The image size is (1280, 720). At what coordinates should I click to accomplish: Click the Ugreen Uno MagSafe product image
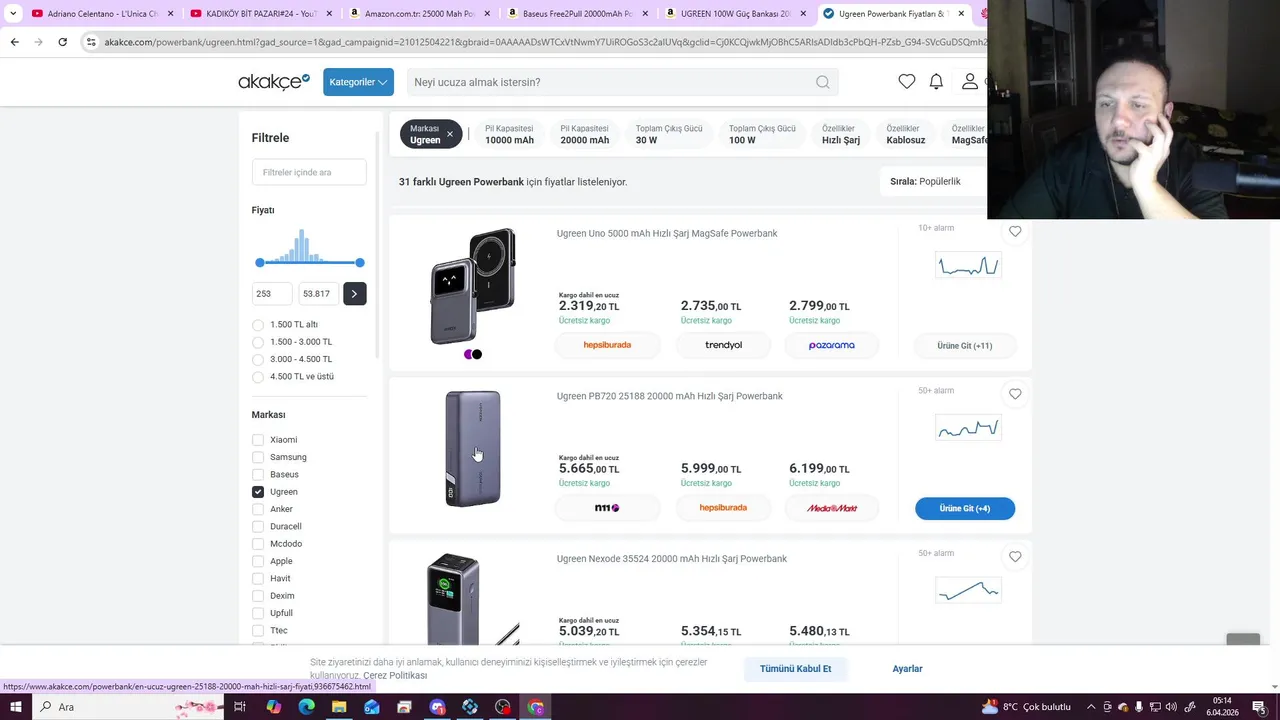473,286
